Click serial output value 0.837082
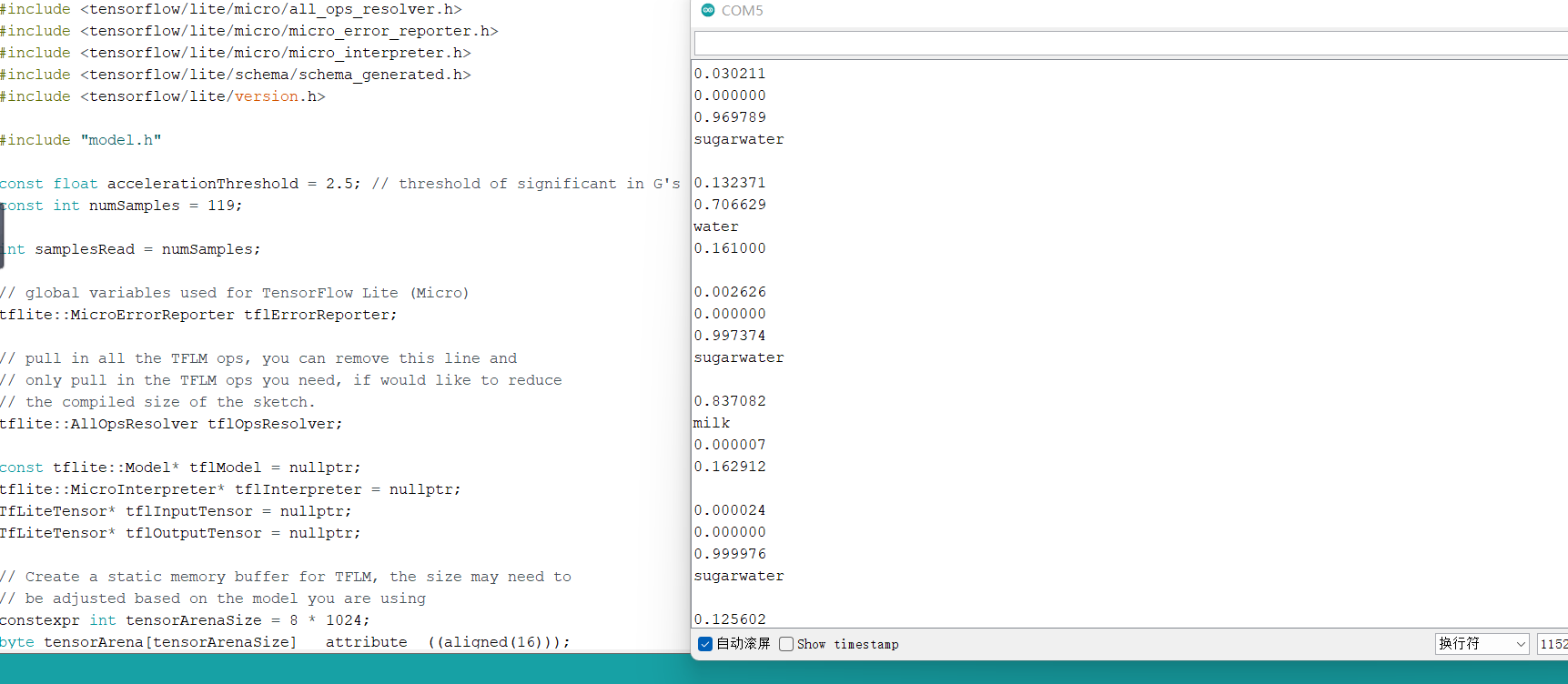 pos(730,401)
